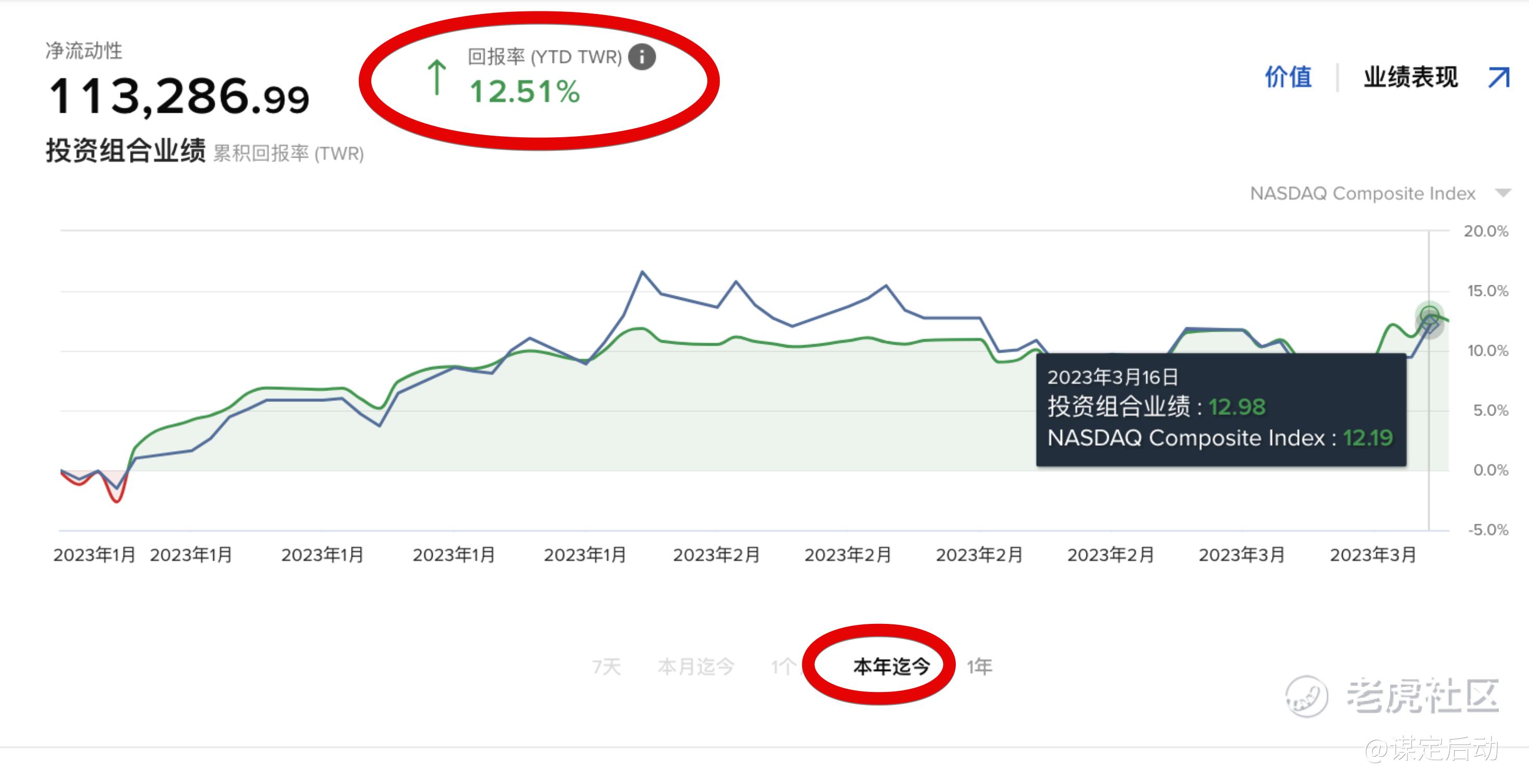Click the 12.51% return rate value
The height and width of the screenshot is (784, 1529).
point(525,92)
